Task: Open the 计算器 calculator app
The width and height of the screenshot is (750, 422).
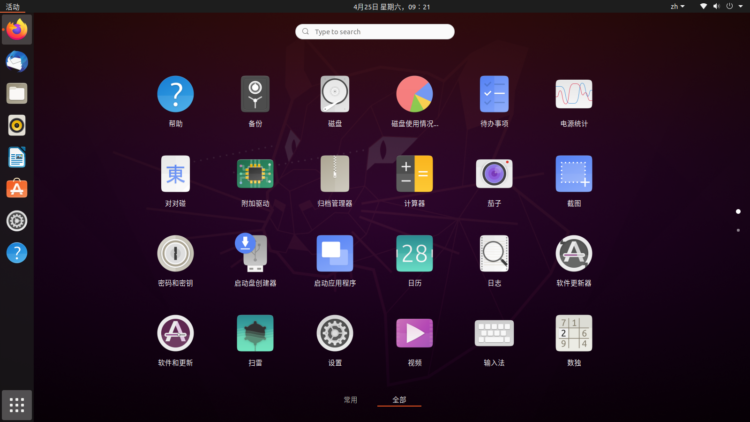Action: tap(414, 174)
